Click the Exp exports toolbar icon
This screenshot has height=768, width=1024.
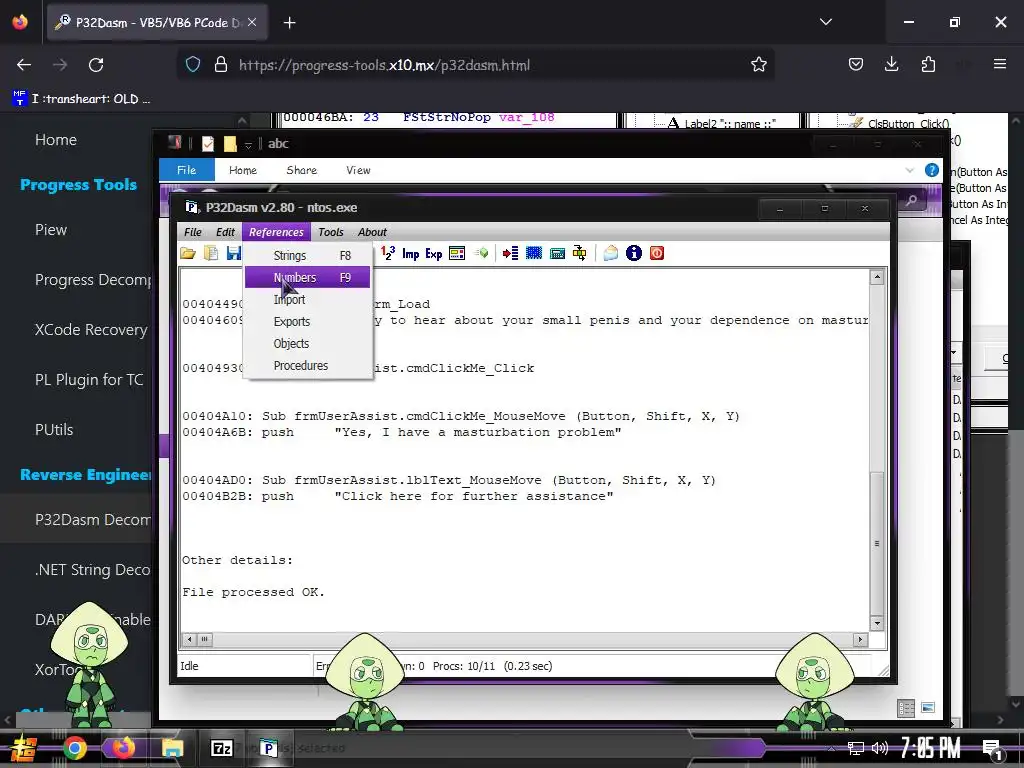click(x=434, y=253)
